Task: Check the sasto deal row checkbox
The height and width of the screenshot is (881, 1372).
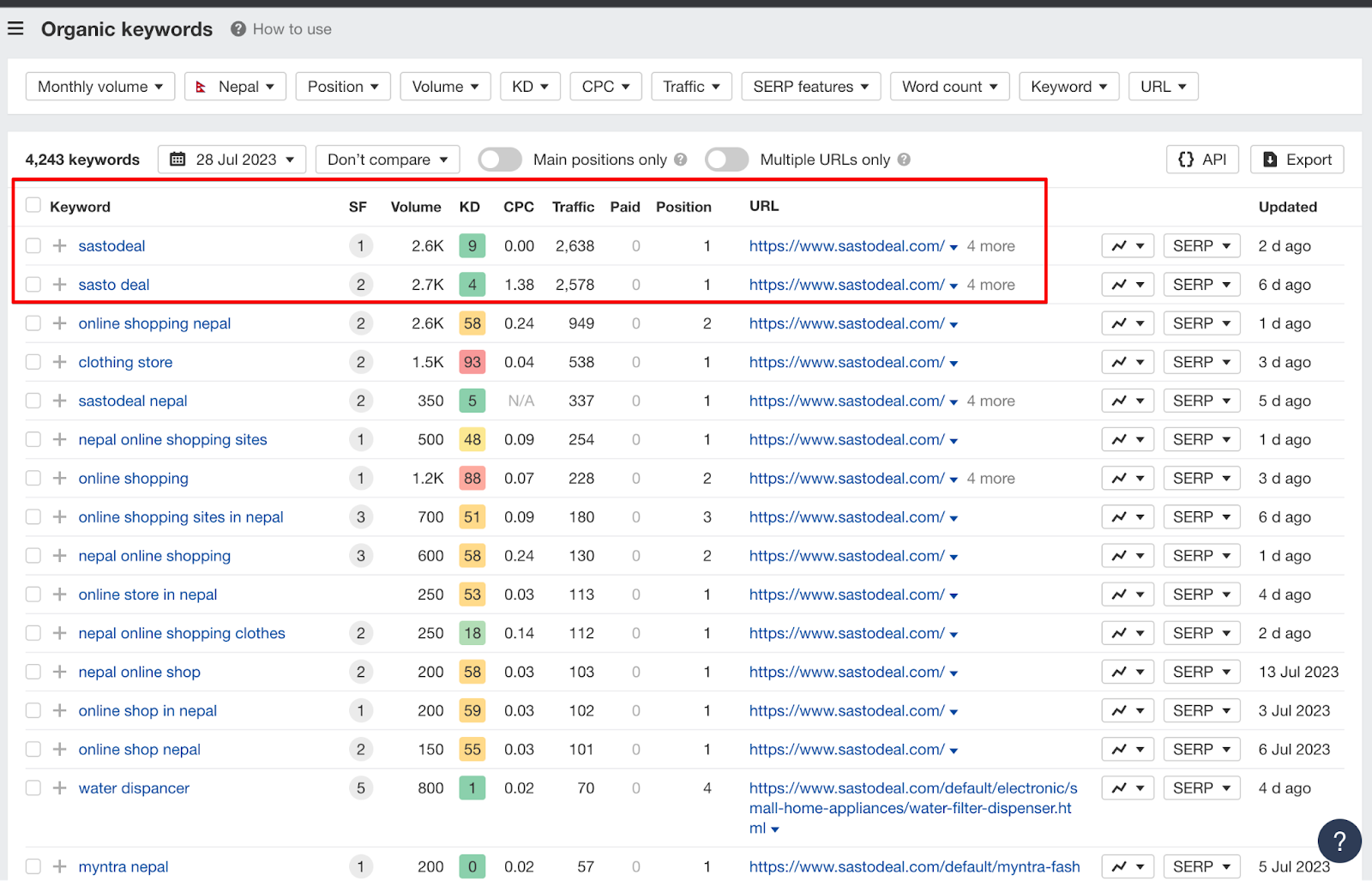Action: coord(33,285)
